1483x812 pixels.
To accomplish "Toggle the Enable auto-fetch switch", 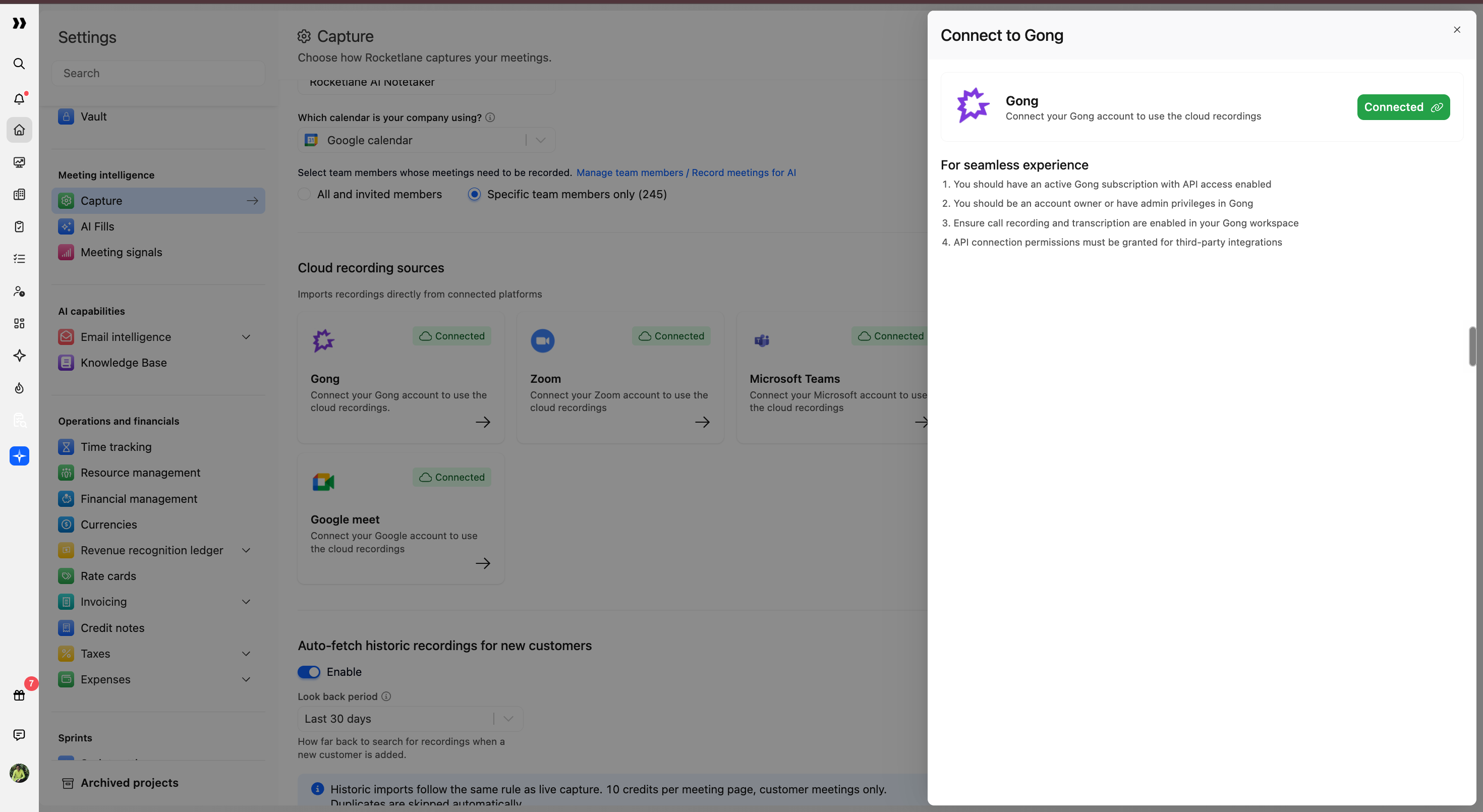I will (x=309, y=672).
